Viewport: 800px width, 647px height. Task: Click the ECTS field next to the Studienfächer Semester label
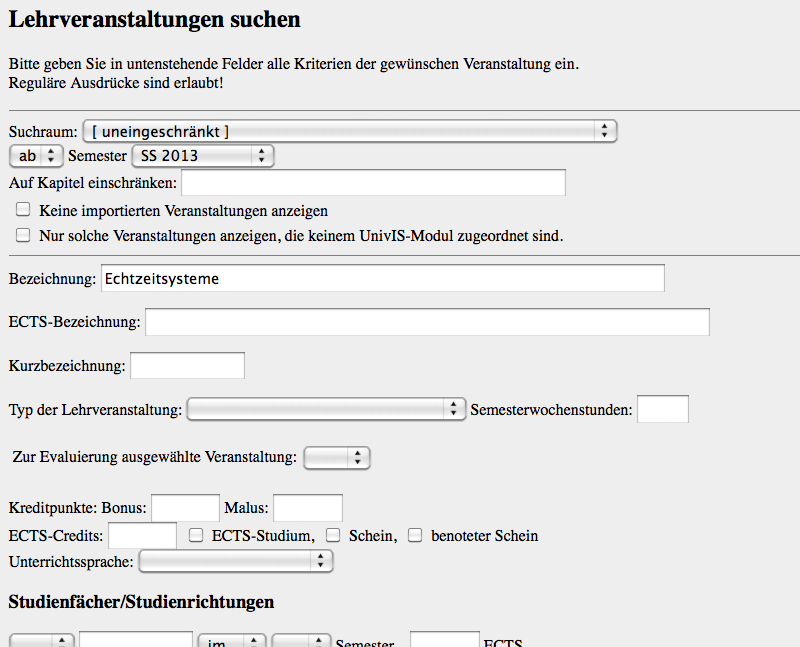[445, 639]
